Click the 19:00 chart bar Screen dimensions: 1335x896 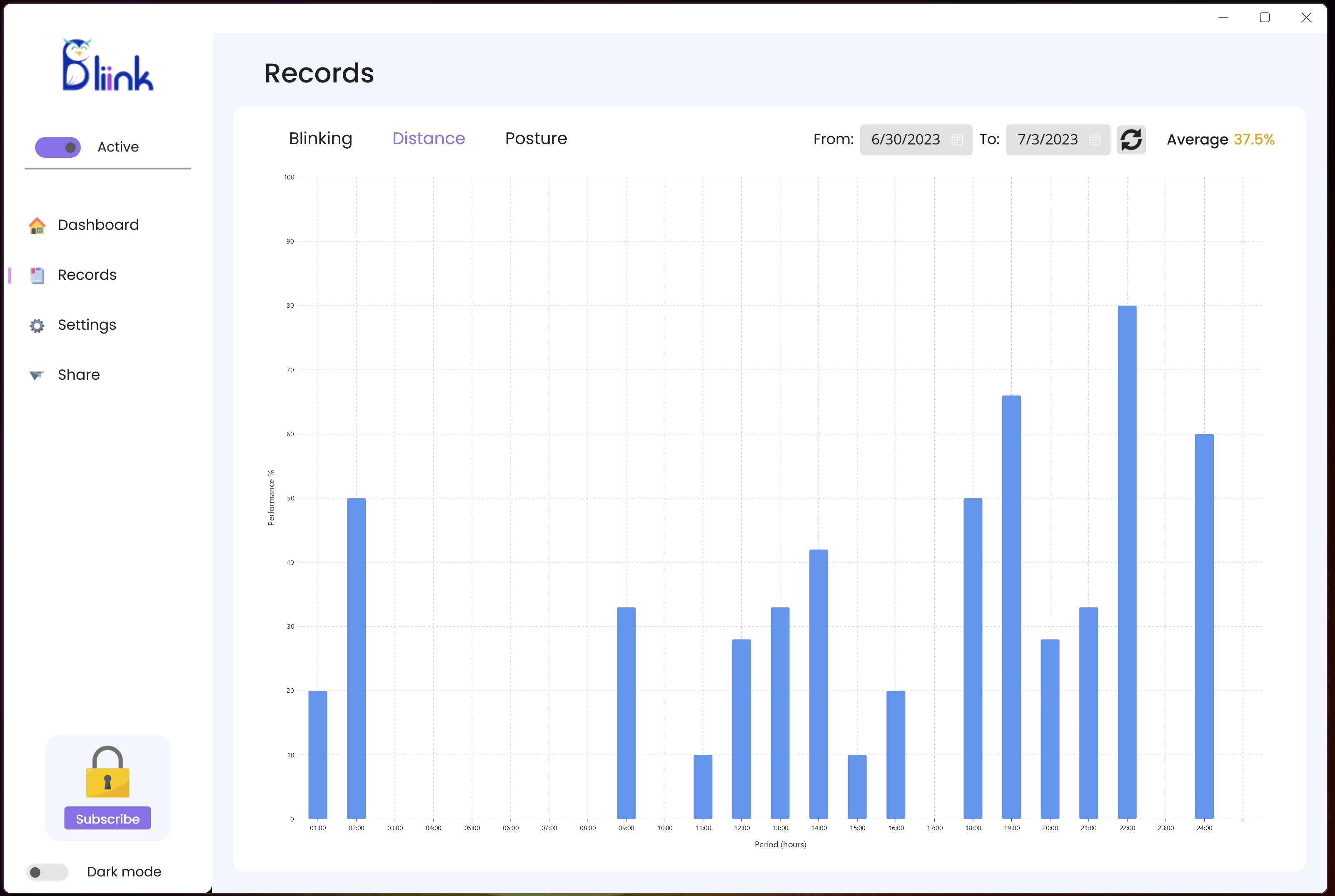(x=1011, y=607)
